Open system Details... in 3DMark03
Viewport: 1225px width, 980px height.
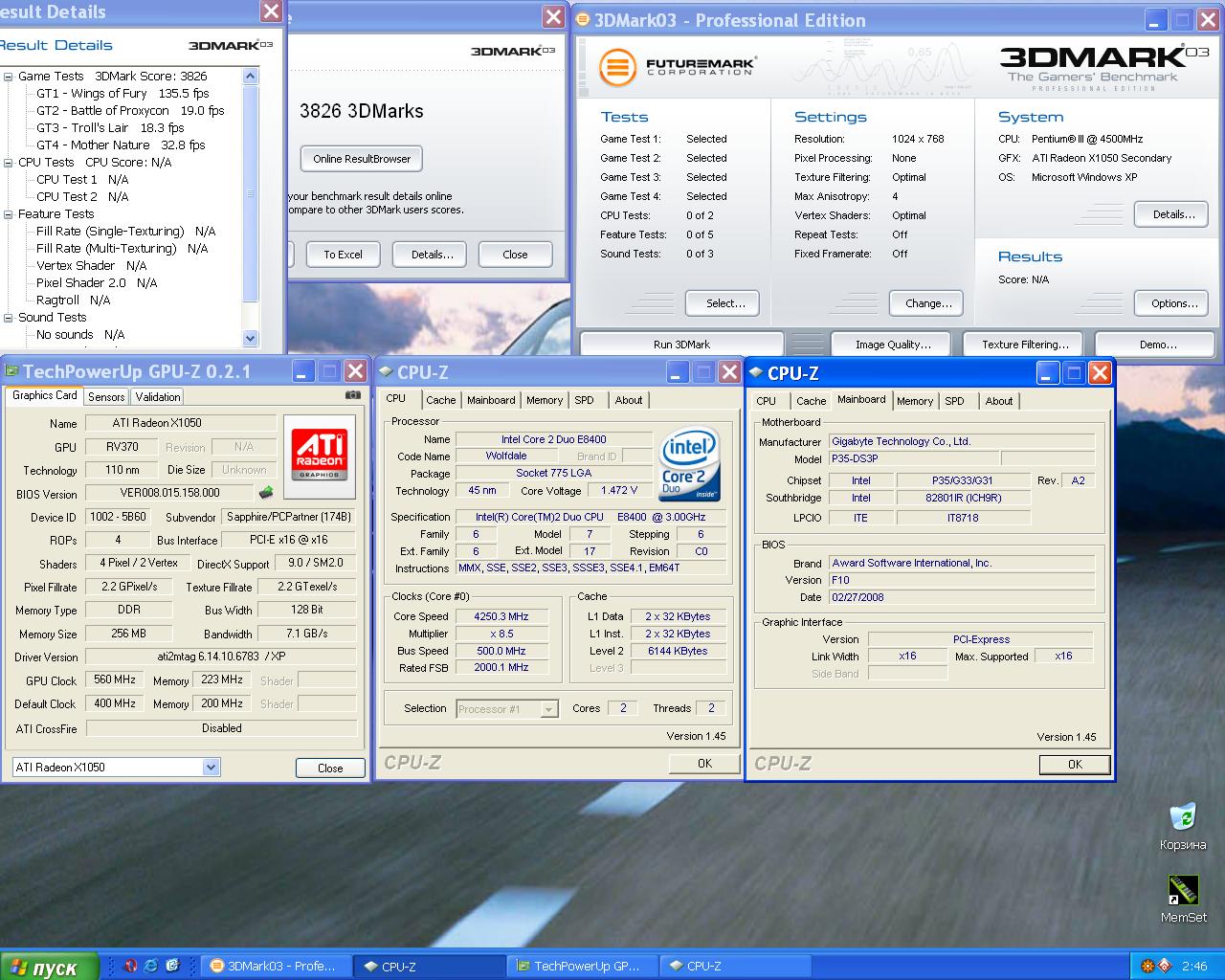[x=1173, y=214]
